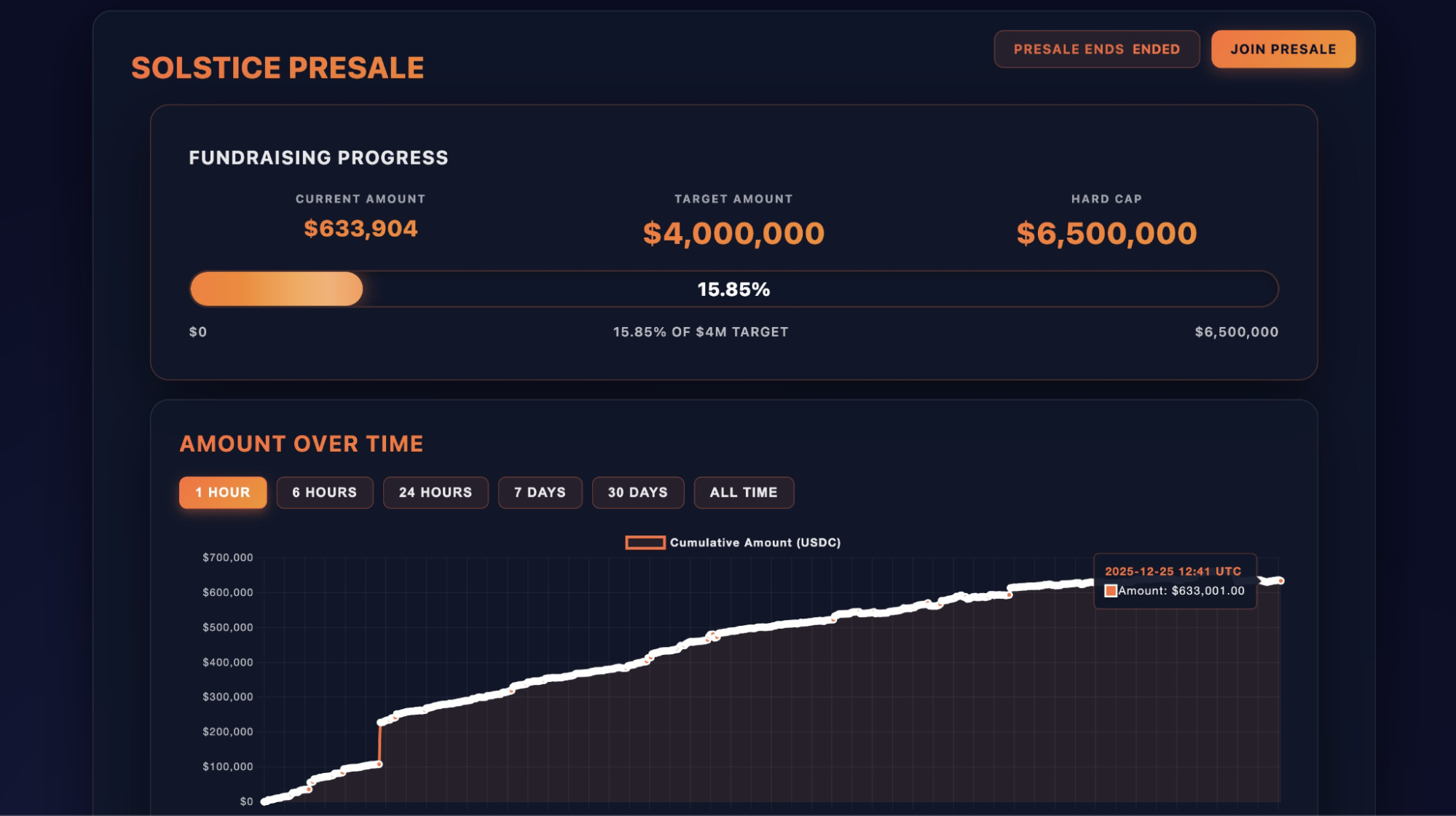This screenshot has width=1456, height=816.
Task: Click the last data point on the chart line
Action: coord(1280,581)
